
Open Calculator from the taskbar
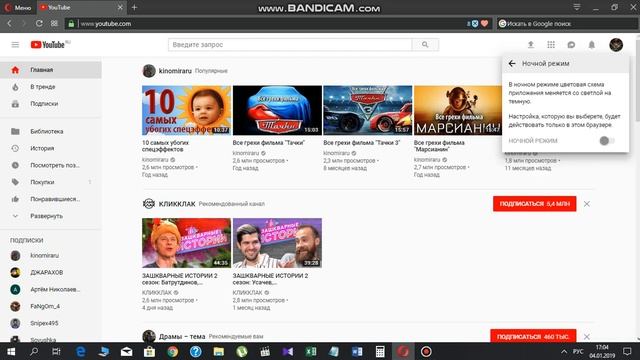coord(380,351)
